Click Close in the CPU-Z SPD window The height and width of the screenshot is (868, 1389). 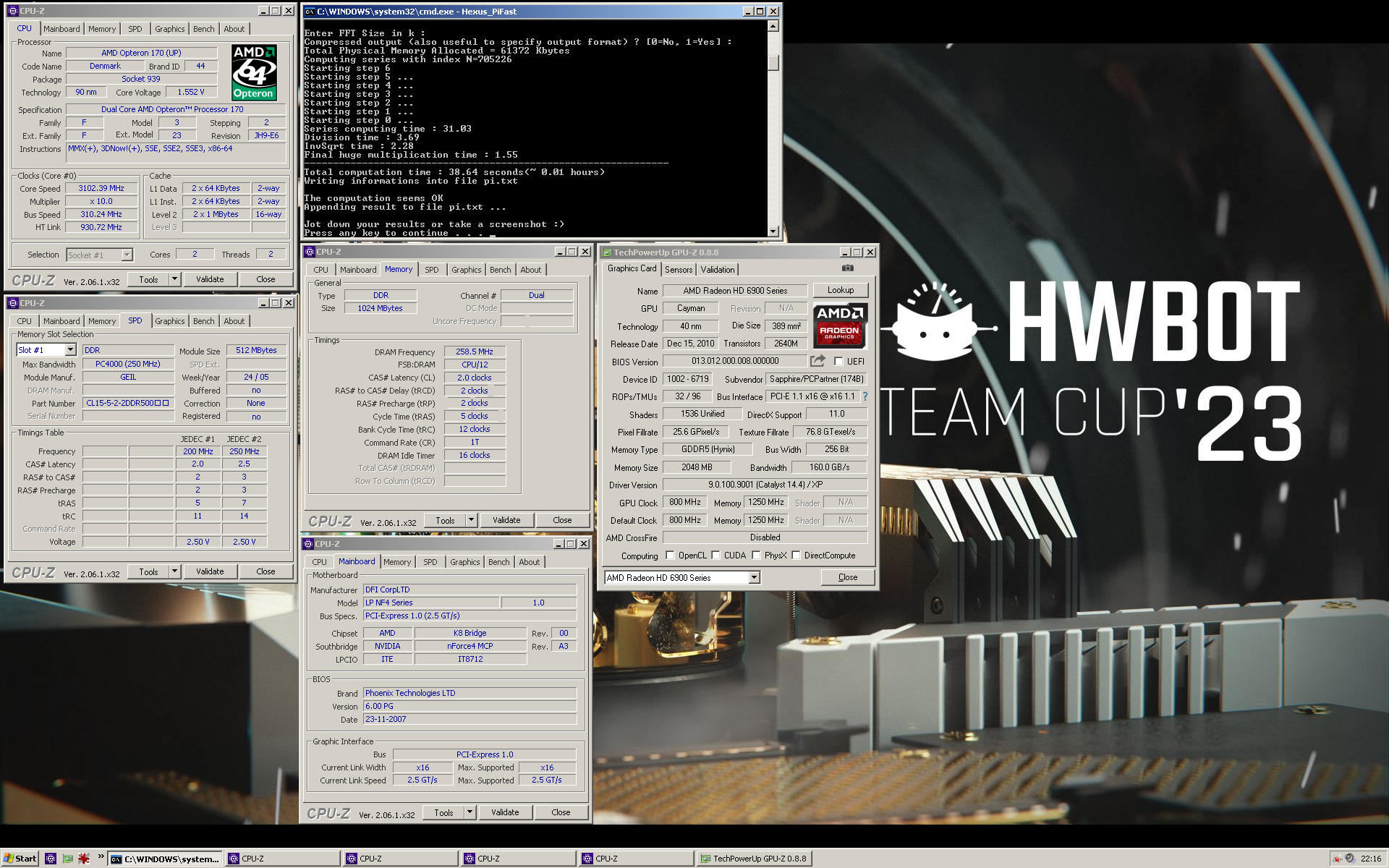(x=266, y=571)
